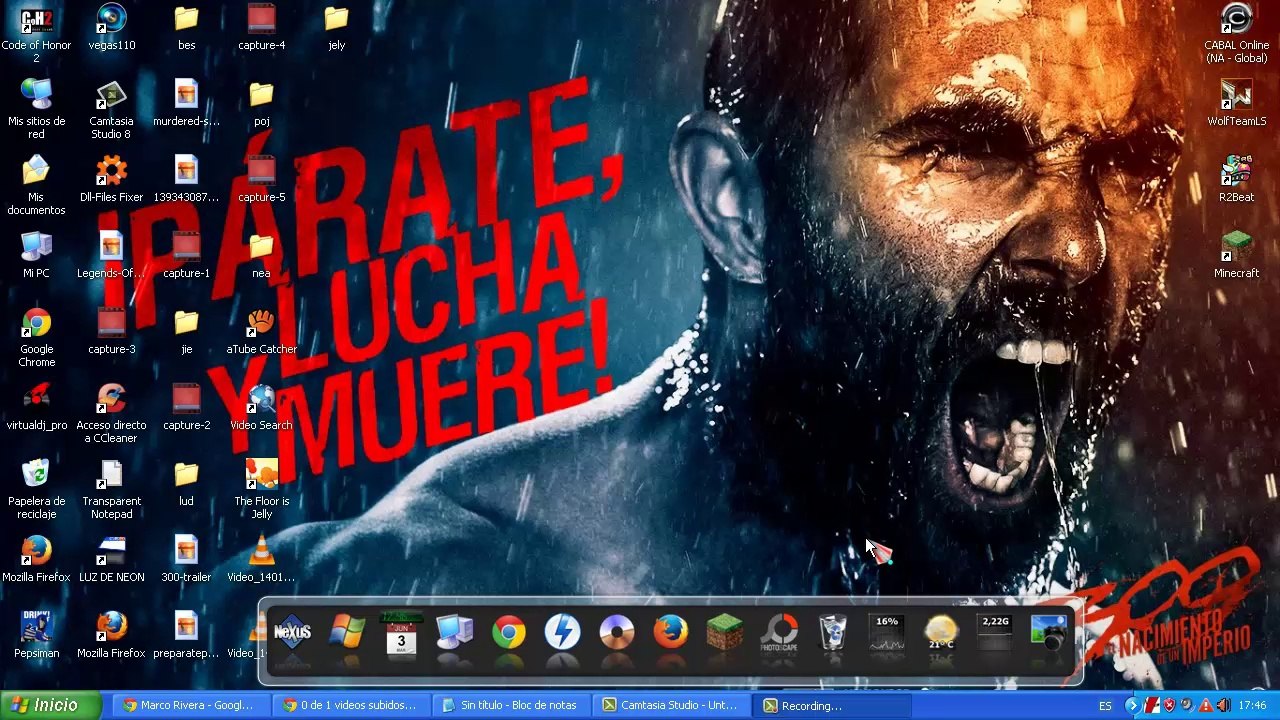Select the vegas110 desktop icon
Screen dimensions: 1280x720
(111, 27)
